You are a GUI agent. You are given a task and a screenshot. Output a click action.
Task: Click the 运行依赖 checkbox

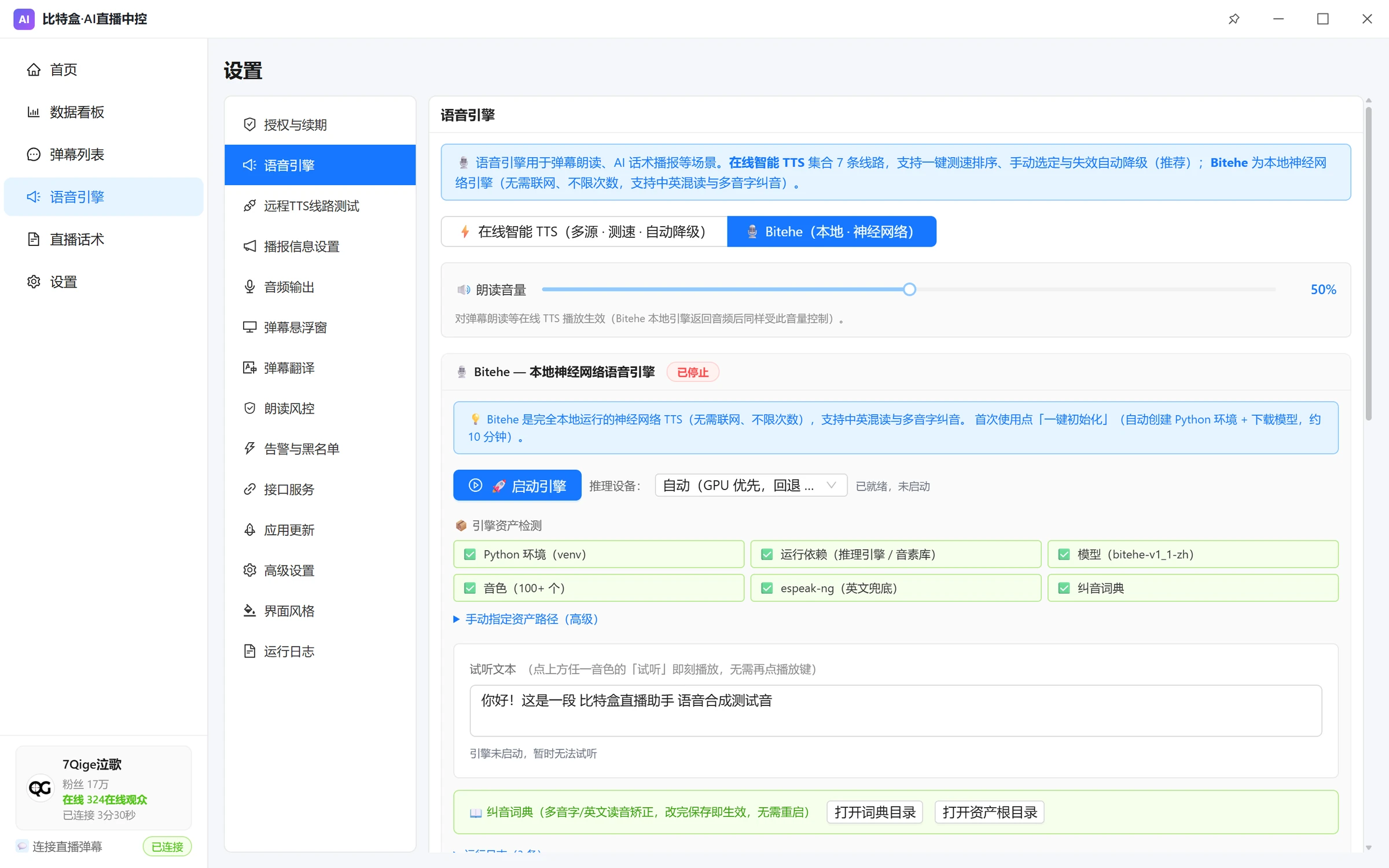point(767,554)
